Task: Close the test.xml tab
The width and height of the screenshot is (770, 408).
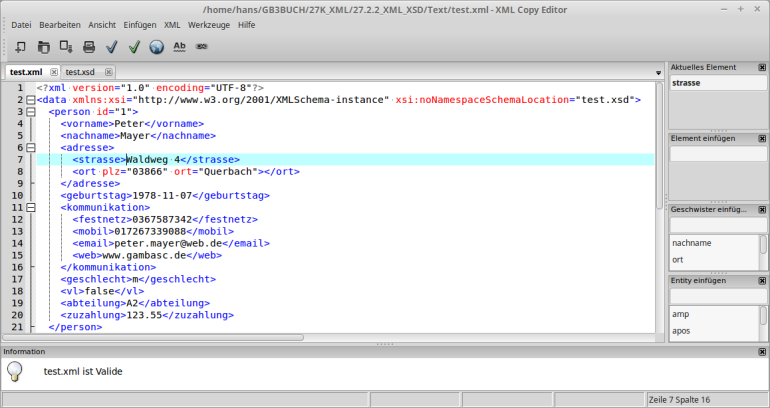Action: pyautogui.click(x=52, y=72)
